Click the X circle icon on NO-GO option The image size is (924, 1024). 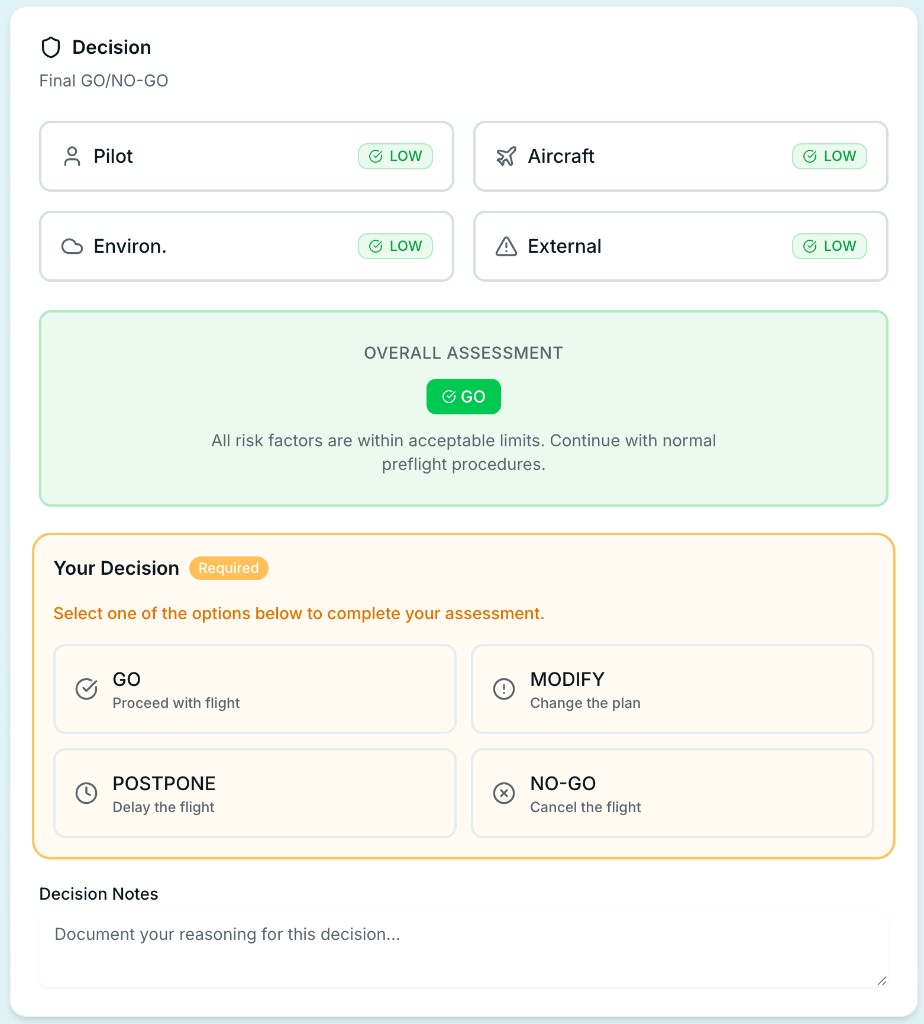pyautogui.click(x=503, y=793)
